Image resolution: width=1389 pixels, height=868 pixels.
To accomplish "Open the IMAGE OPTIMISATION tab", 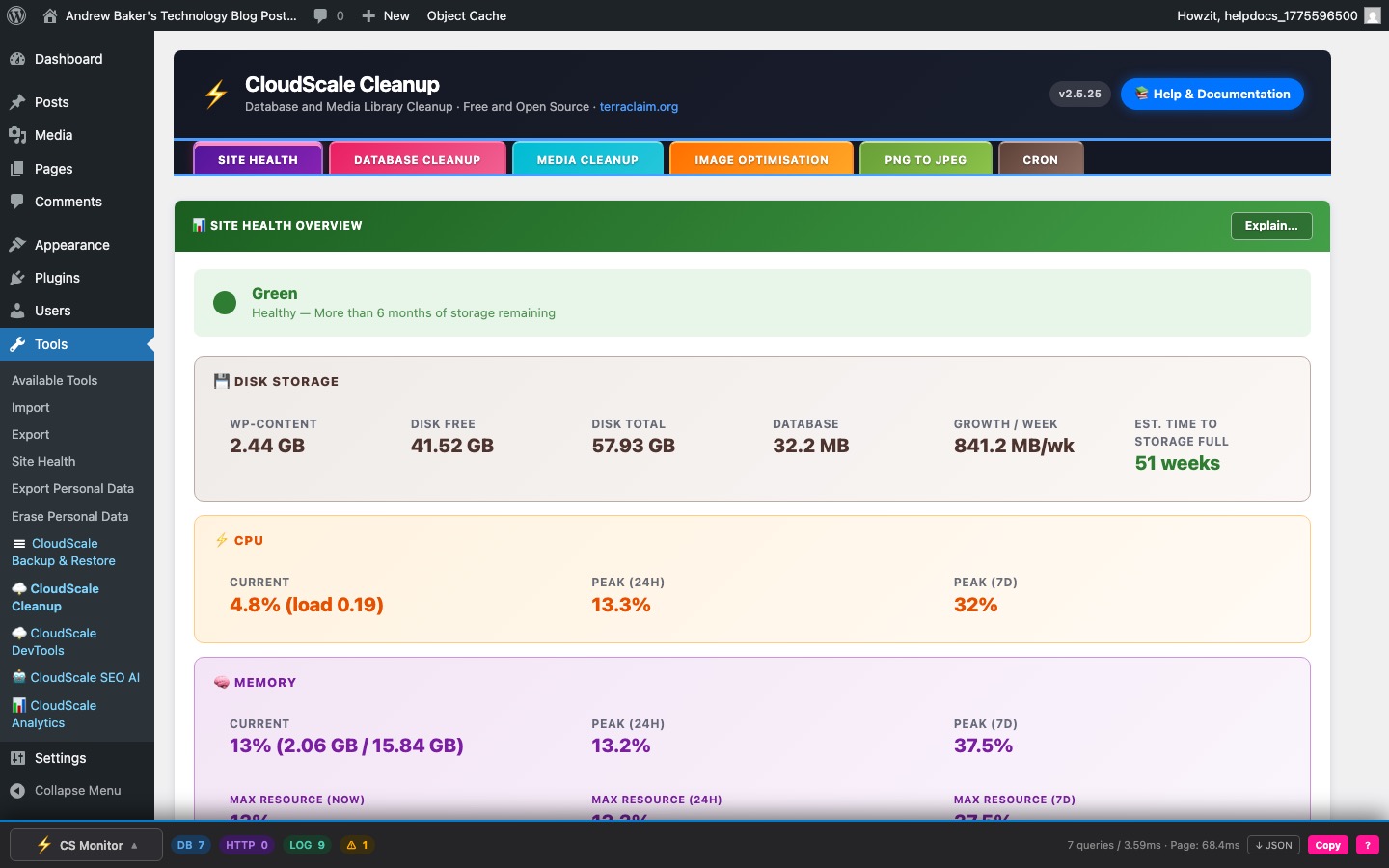I will coord(761,158).
